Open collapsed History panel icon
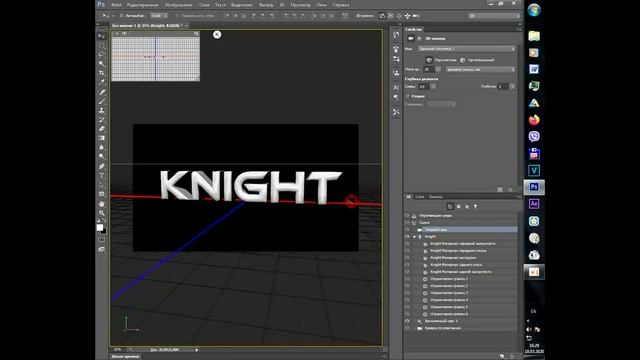The width and height of the screenshot is (640, 360). pos(396,36)
